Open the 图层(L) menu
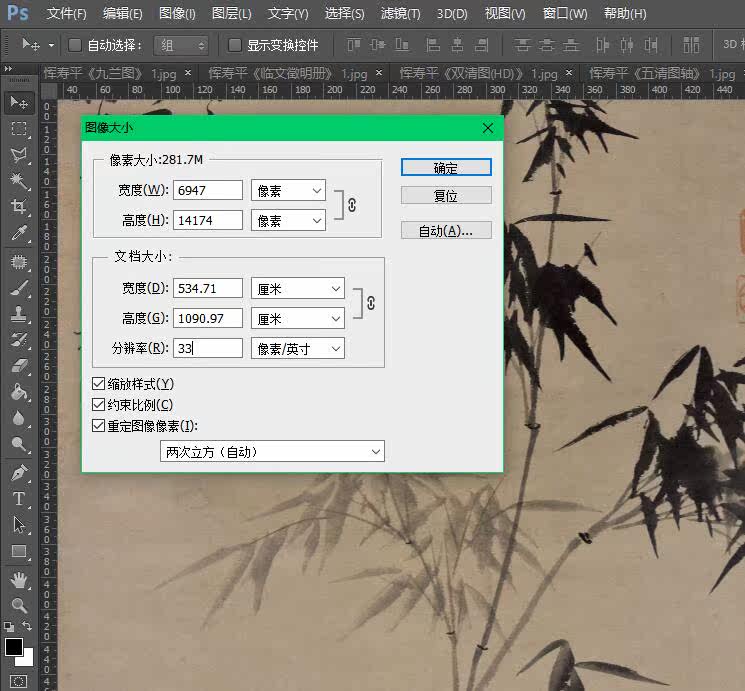The image size is (745, 691). point(231,13)
